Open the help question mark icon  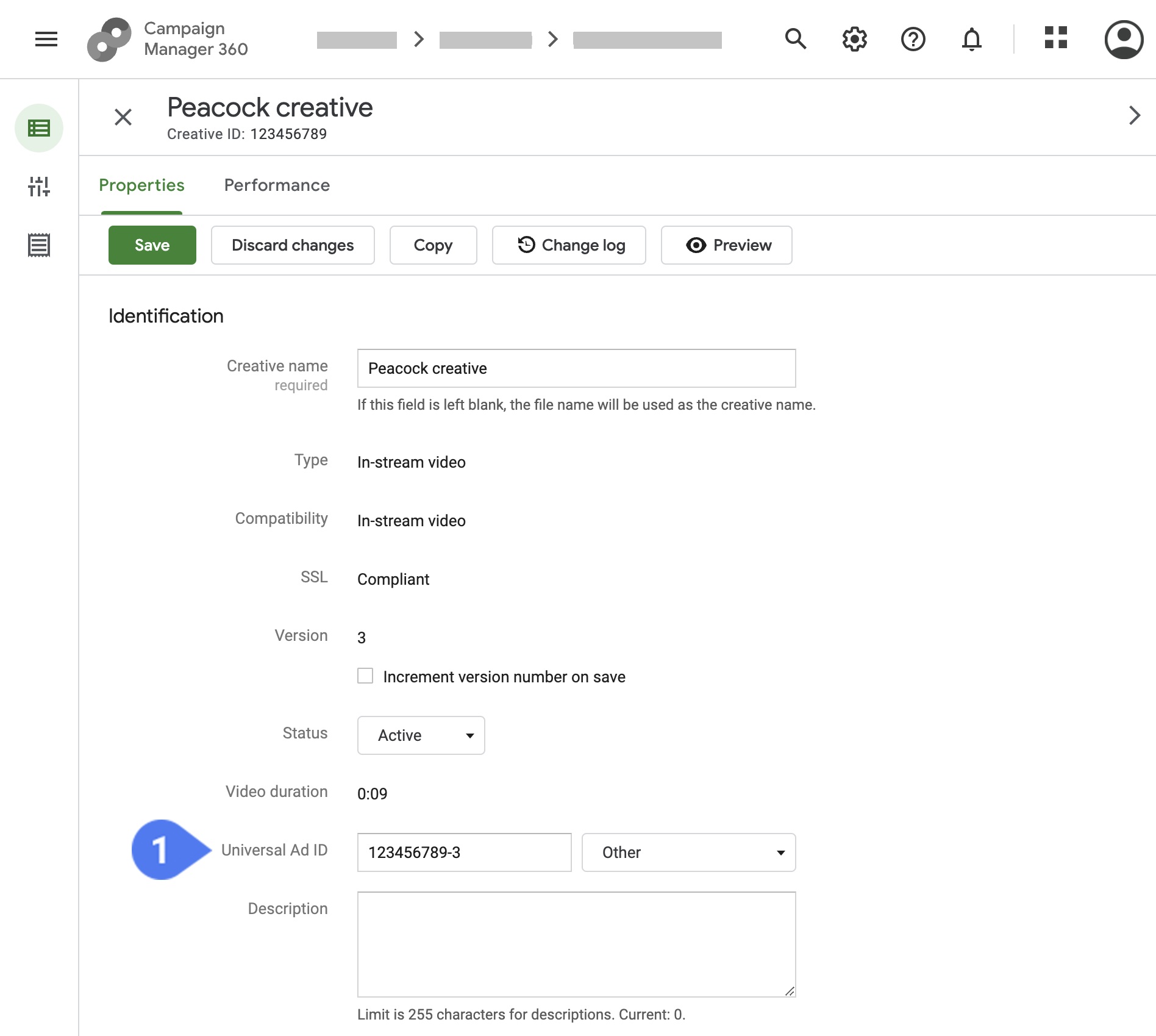[x=913, y=39]
